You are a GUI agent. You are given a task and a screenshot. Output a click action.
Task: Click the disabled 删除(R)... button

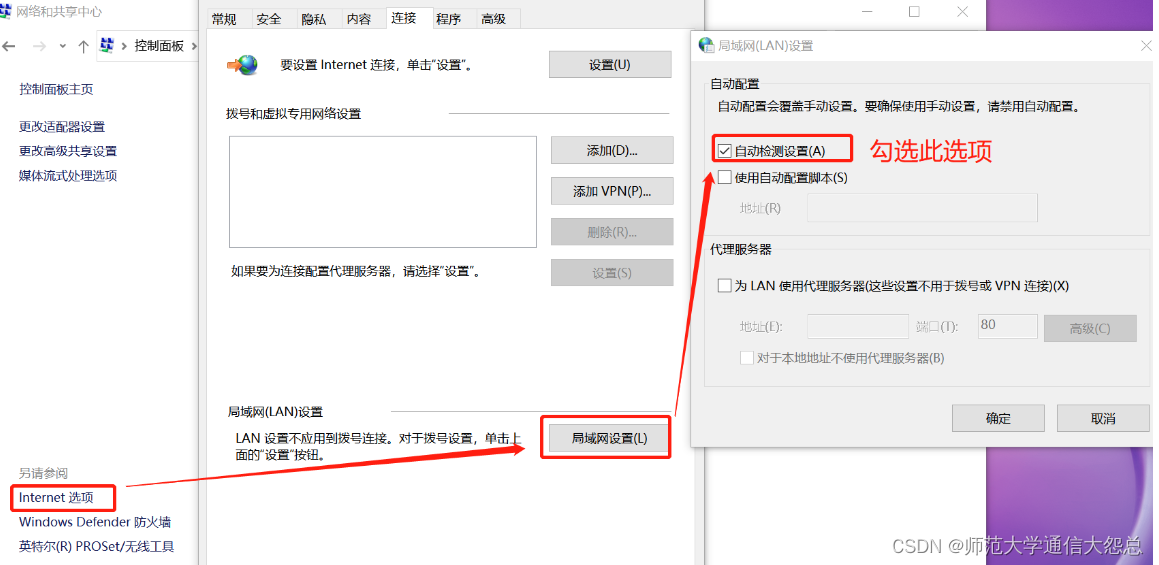612,231
